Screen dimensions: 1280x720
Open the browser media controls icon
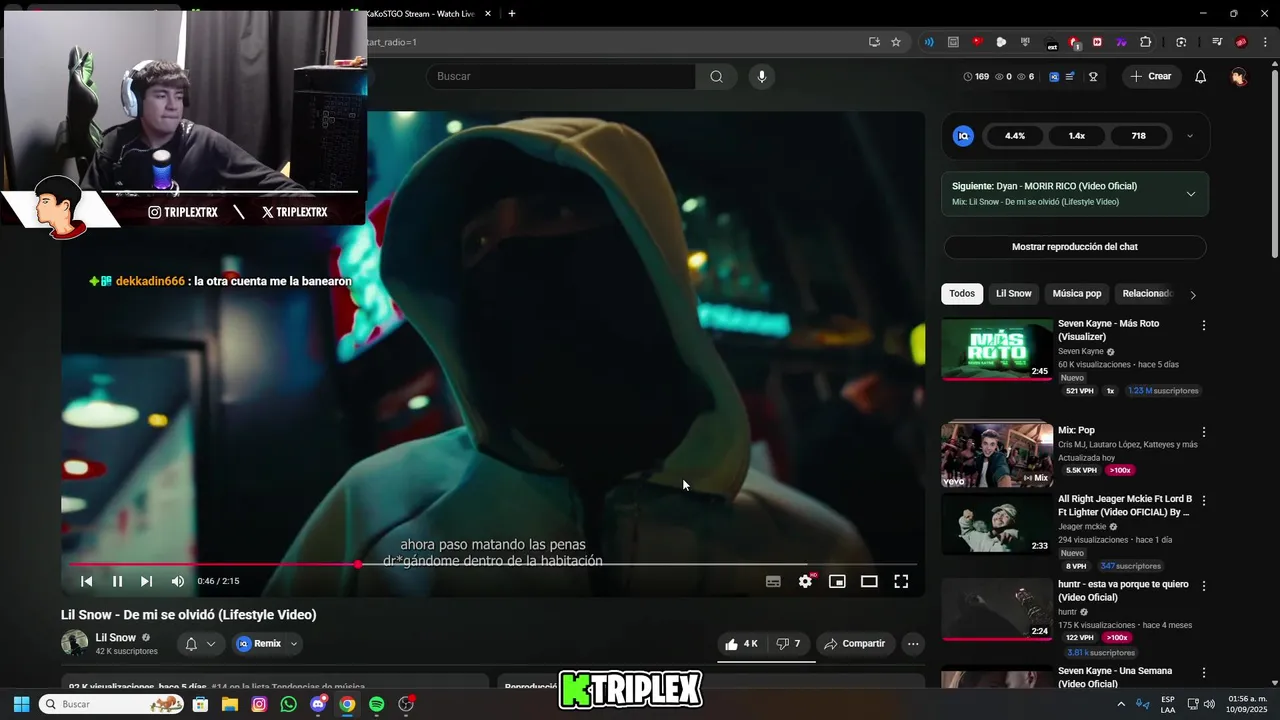[x=1217, y=42]
